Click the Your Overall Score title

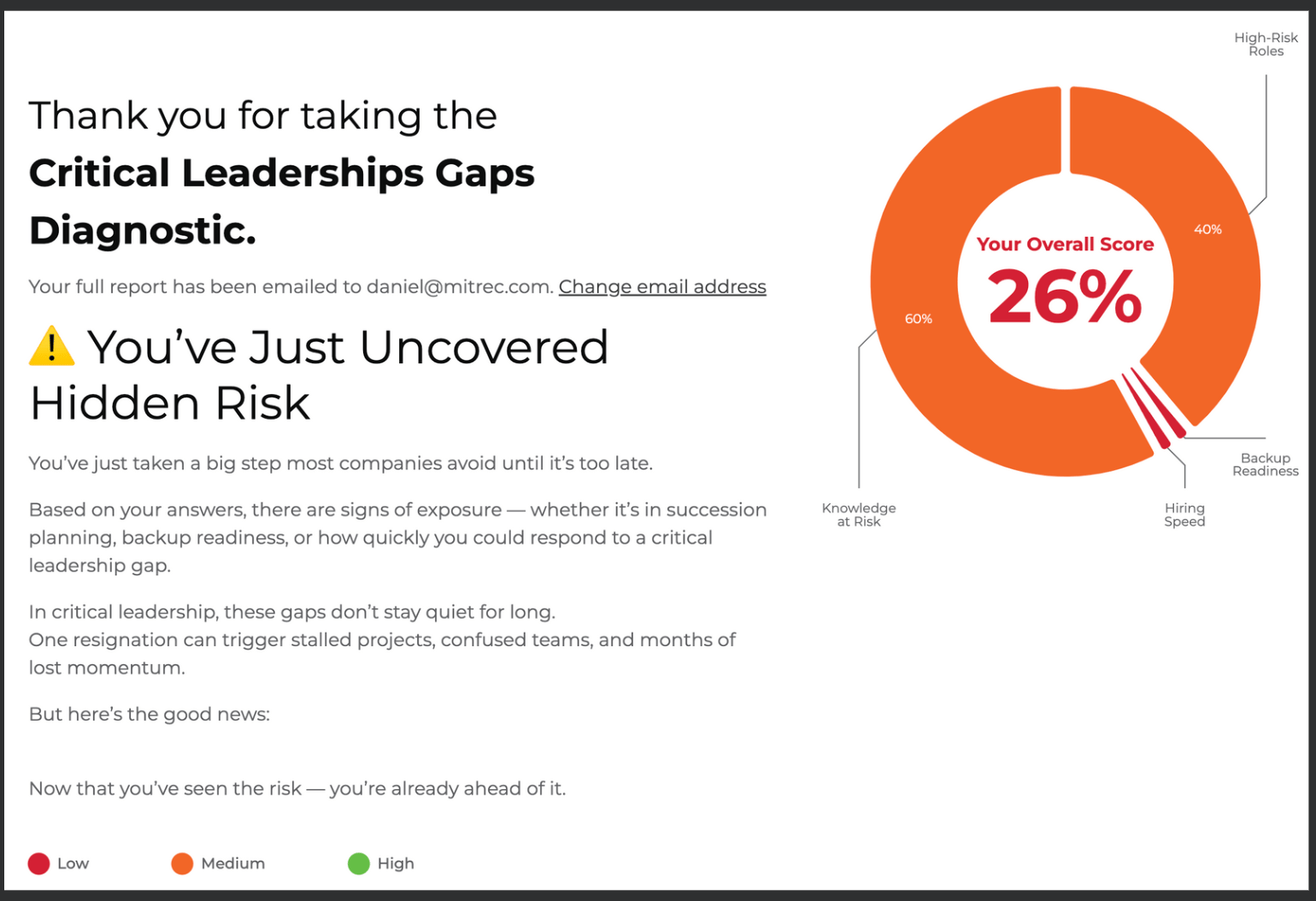pos(1065,244)
